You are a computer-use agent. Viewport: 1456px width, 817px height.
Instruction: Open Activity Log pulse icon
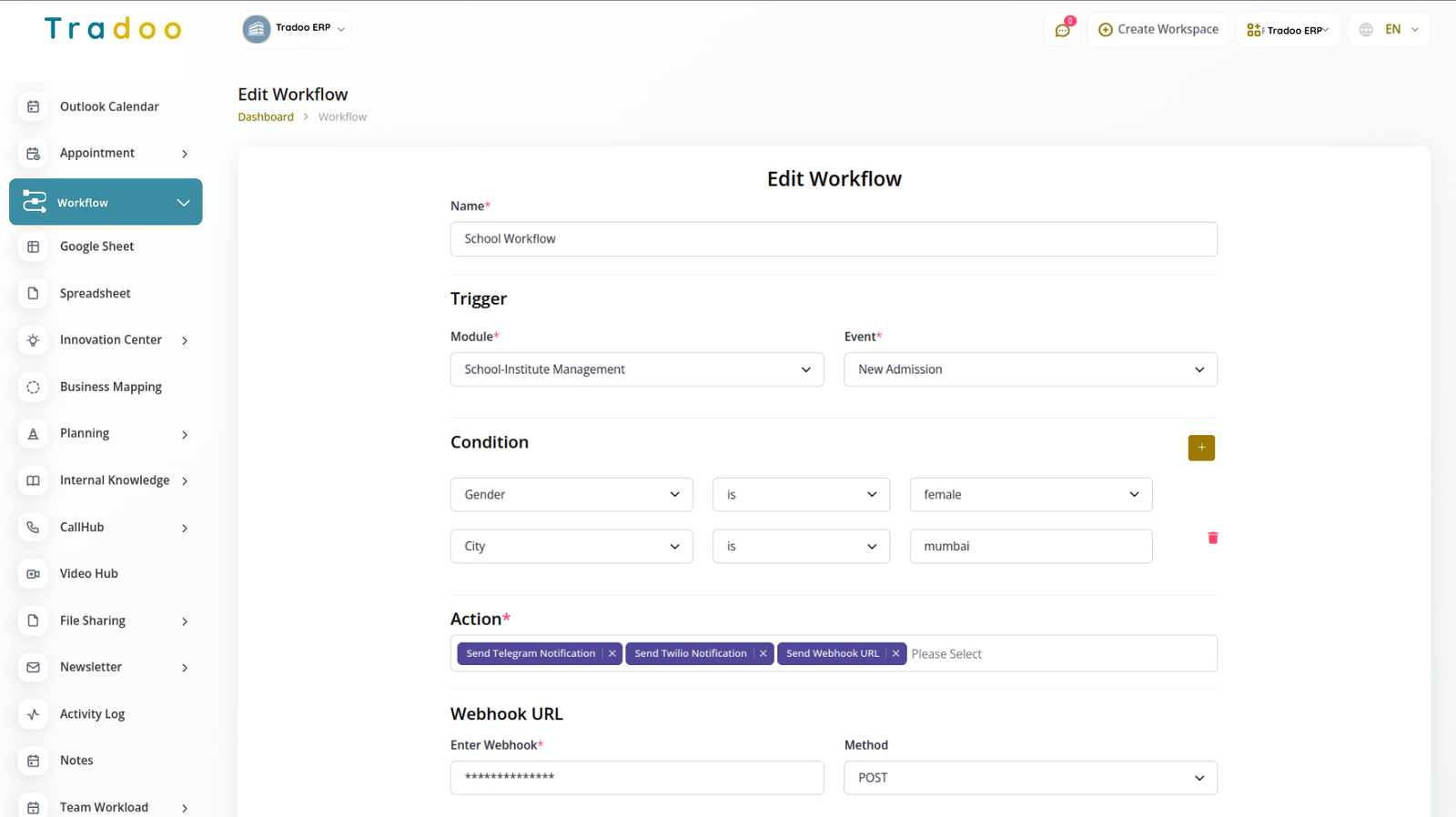[34, 714]
